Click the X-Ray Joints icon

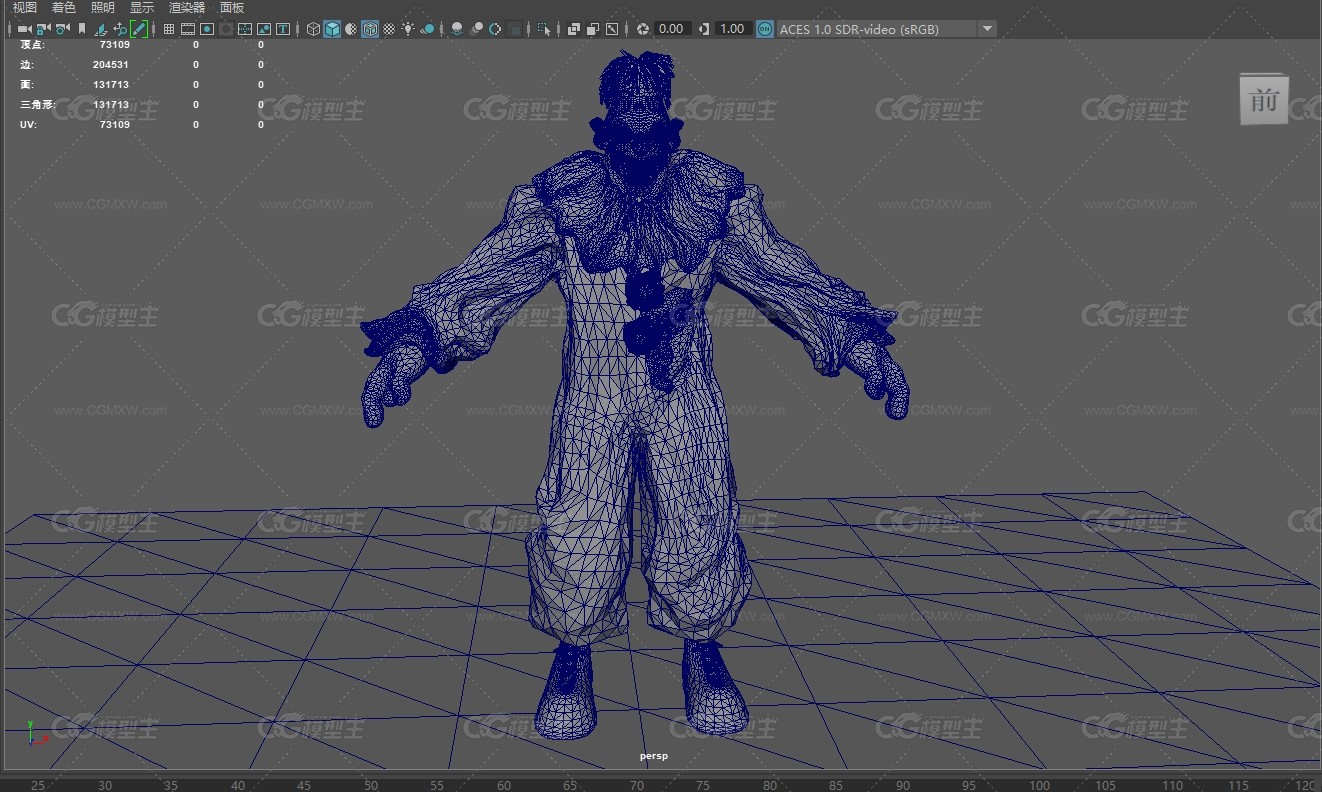[x=612, y=29]
